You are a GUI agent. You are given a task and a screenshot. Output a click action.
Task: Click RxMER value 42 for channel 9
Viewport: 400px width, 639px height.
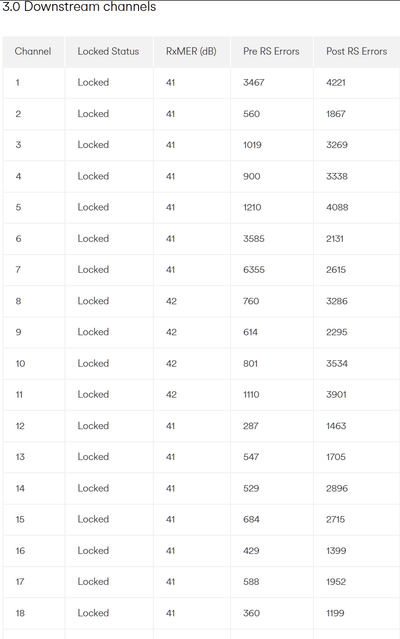coord(171,332)
